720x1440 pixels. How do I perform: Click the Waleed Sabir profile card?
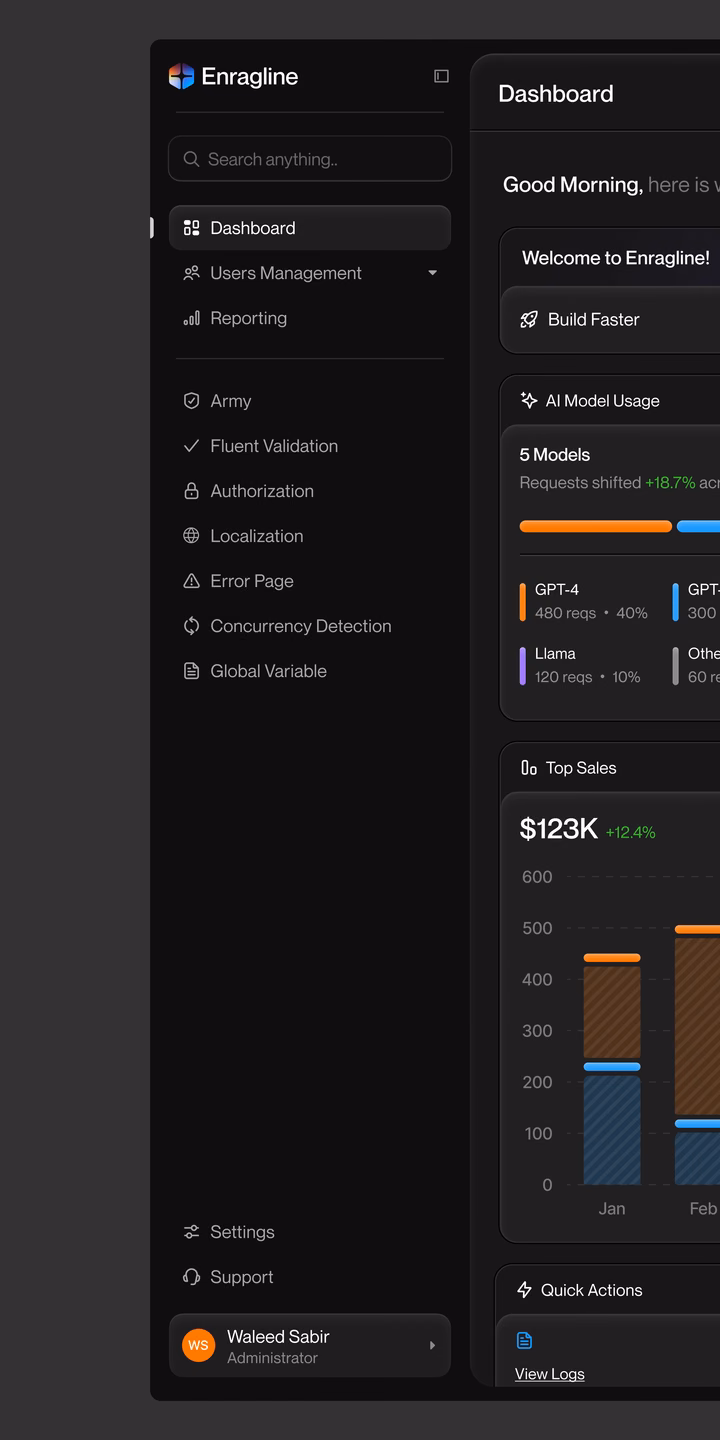[x=310, y=1346]
